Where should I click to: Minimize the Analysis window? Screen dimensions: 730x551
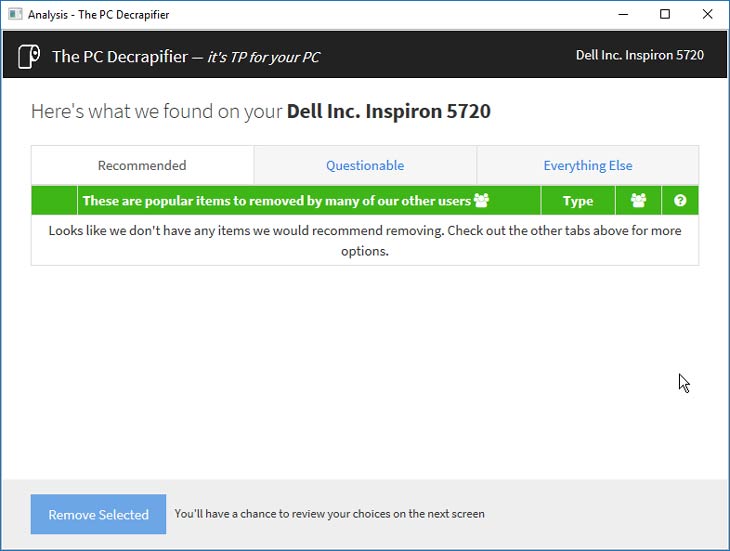coord(623,14)
